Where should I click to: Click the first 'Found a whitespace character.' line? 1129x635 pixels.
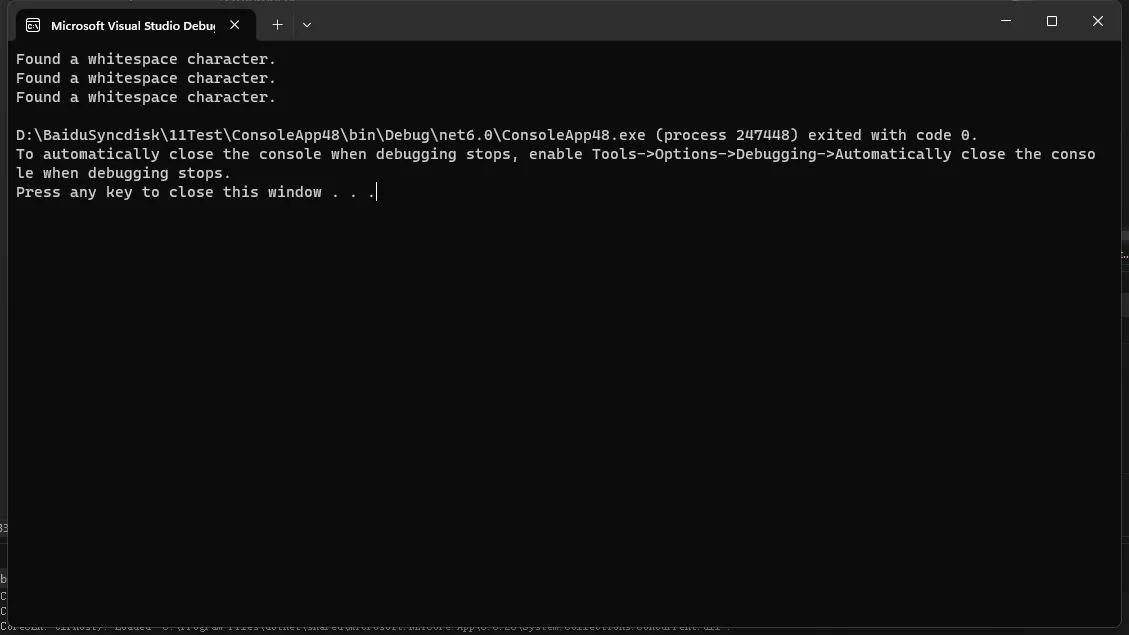pyautogui.click(x=146, y=59)
